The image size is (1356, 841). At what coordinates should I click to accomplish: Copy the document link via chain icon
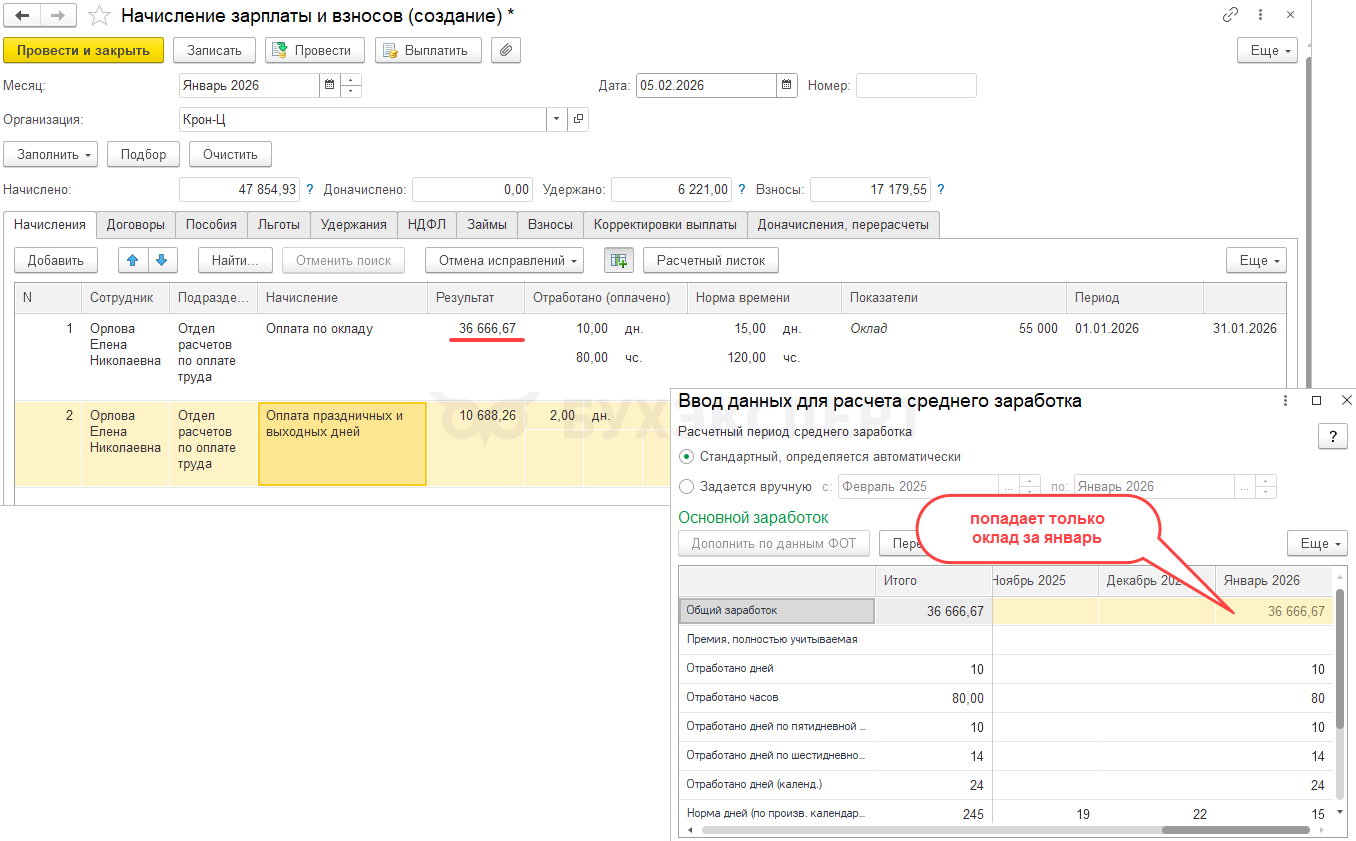[1230, 16]
